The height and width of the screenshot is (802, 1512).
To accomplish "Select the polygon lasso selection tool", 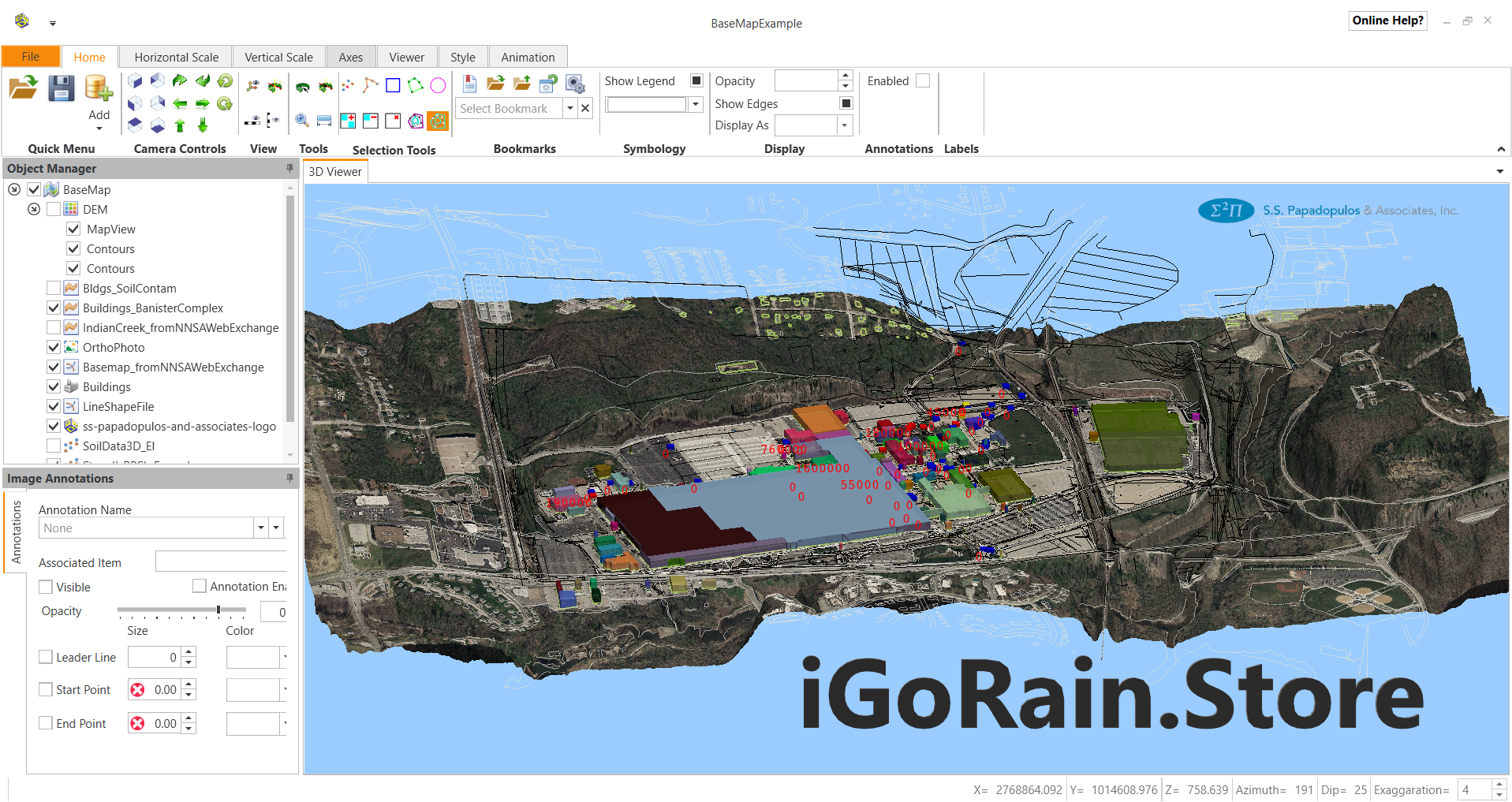I will pyautogui.click(x=416, y=85).
